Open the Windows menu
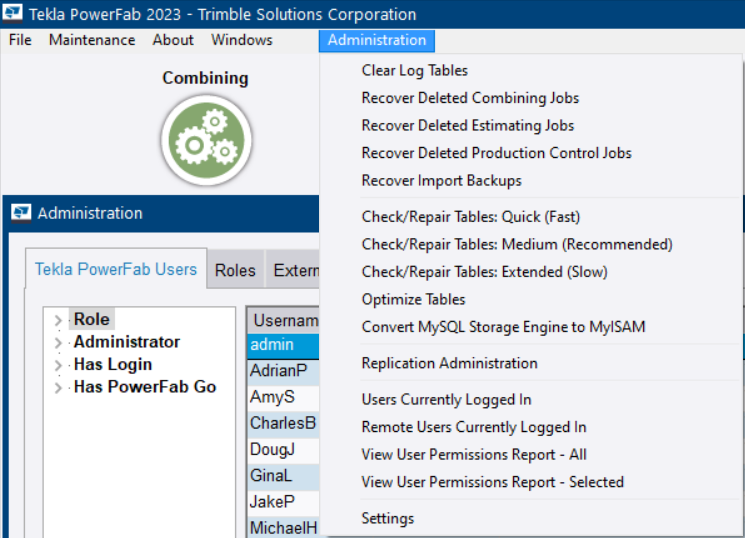The height and width of the screenshot is (538, 745). point(241,40)
